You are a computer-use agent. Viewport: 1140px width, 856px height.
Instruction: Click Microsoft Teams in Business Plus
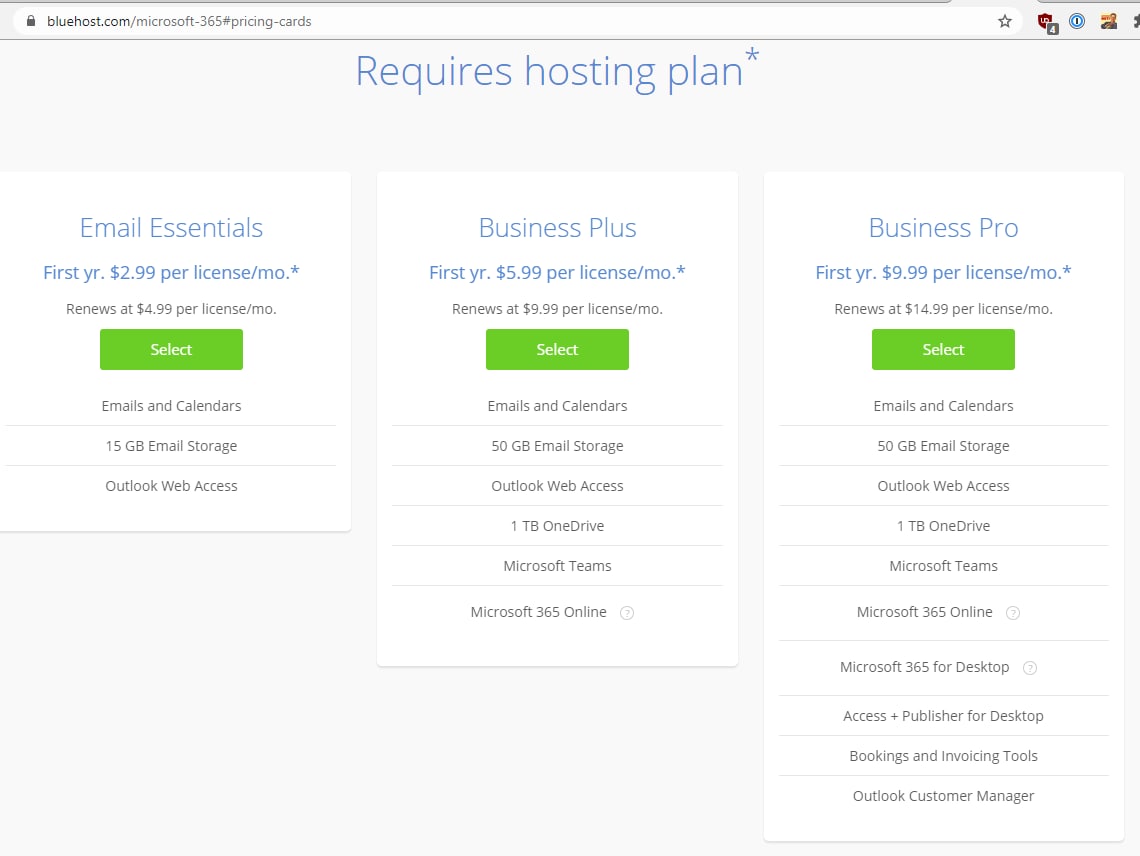coord(558,566)
